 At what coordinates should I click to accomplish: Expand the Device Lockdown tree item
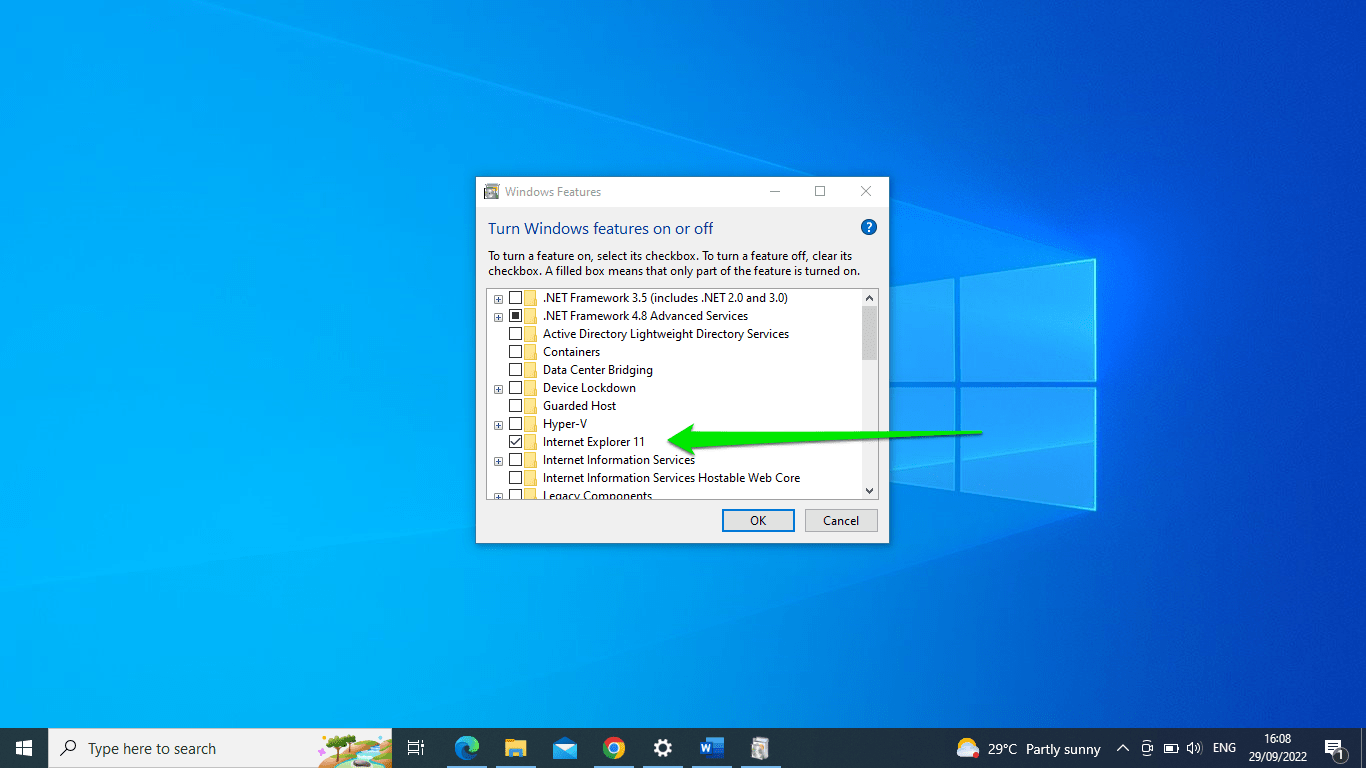point(498,388)
